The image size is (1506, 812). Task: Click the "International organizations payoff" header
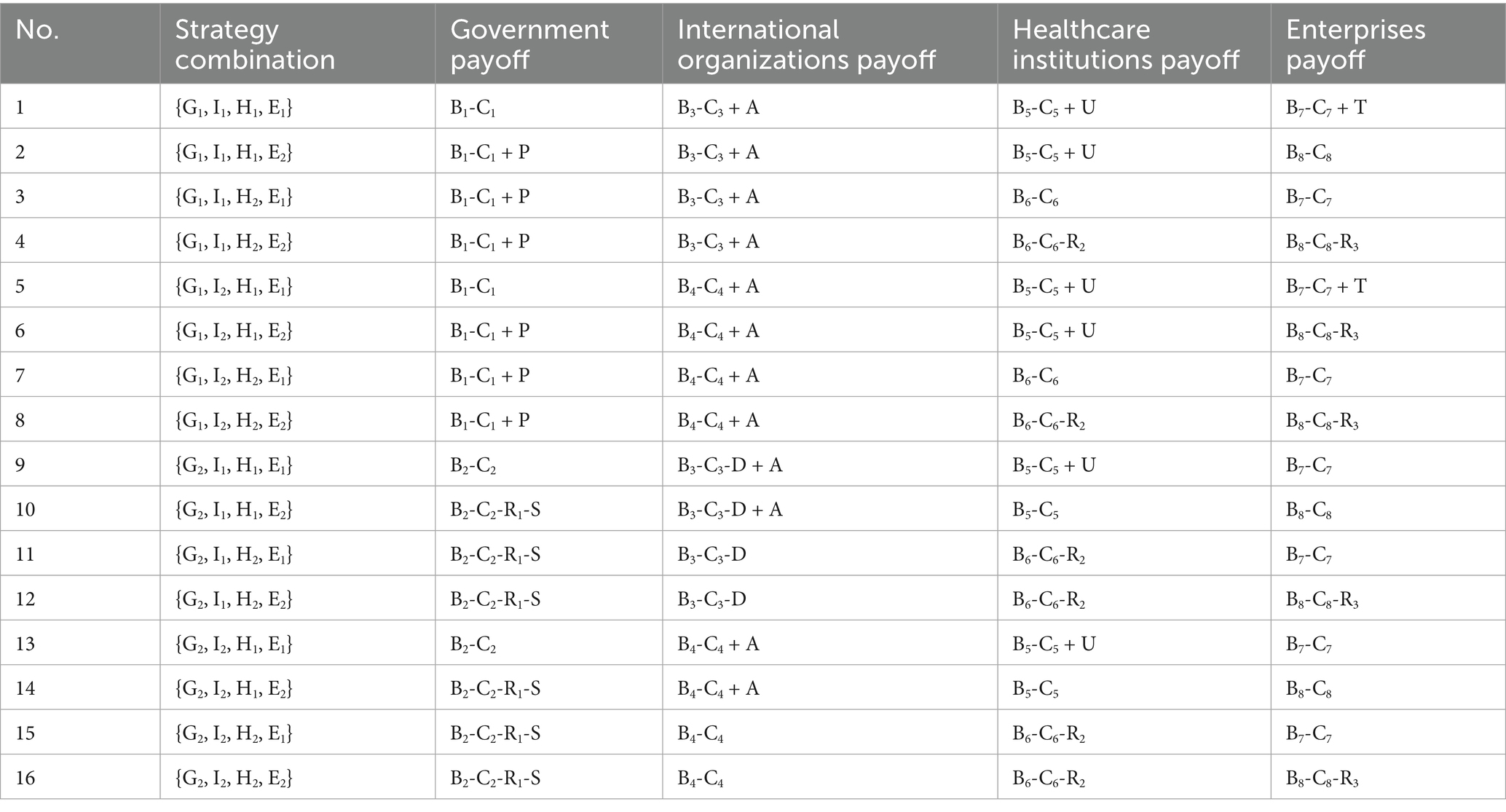pyautogui.click(x=806, y=44)
